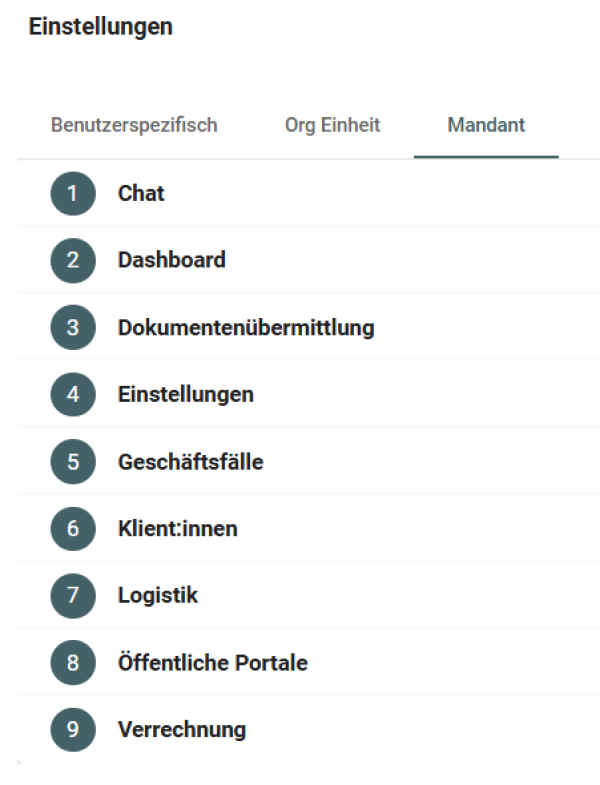Open the Geschäftsfälle section

click(x=190, y=462)
